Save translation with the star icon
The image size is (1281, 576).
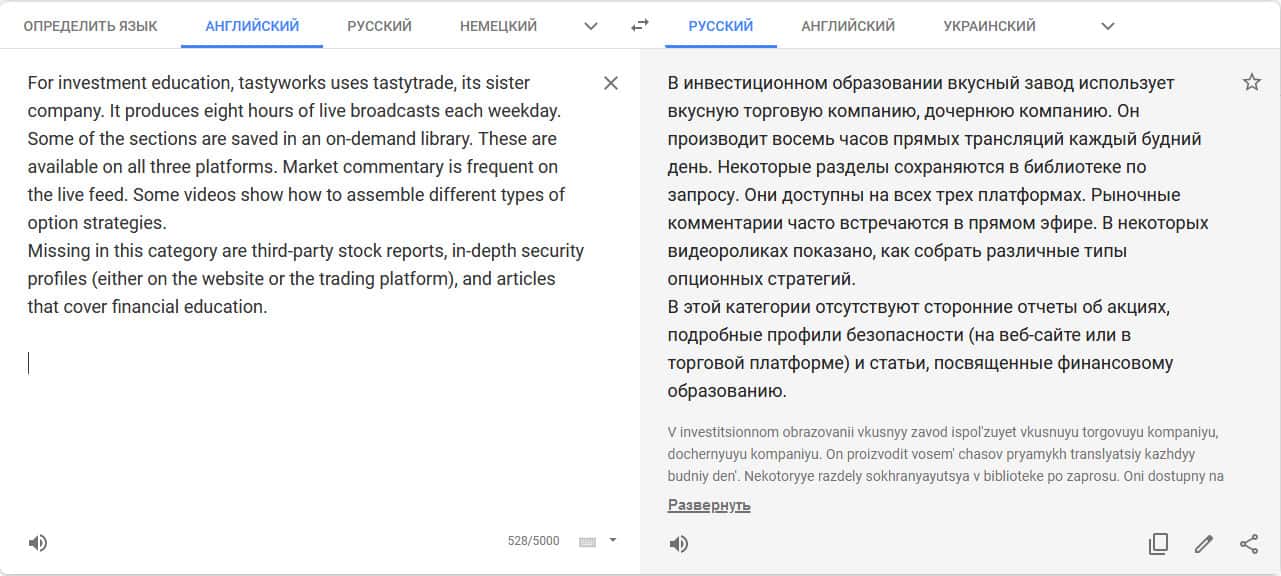1251,83
